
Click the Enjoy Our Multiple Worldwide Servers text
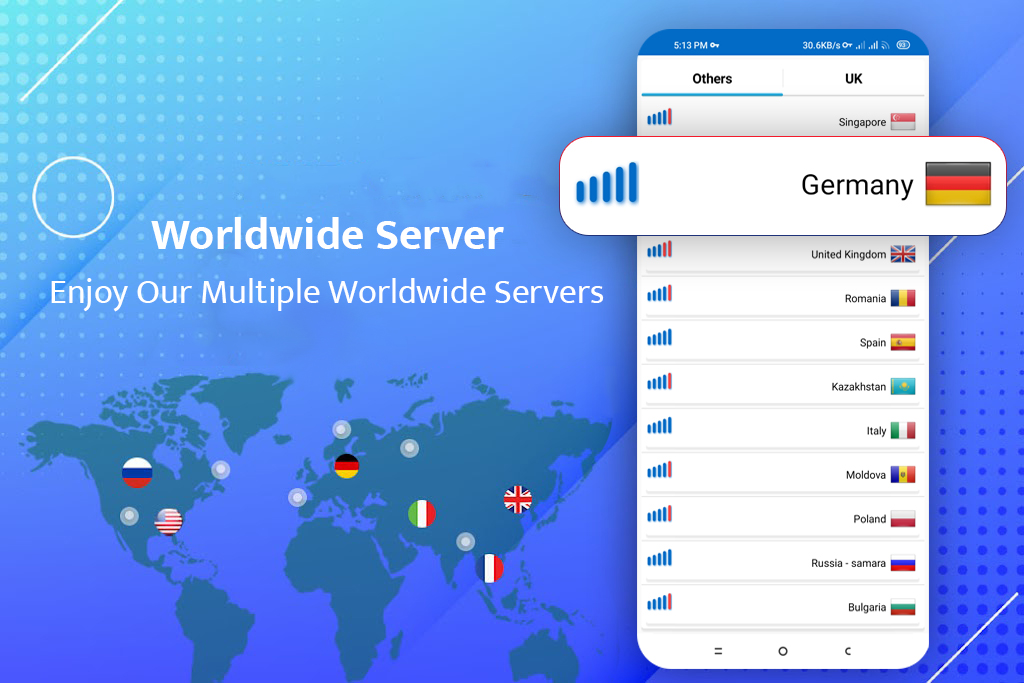point(327,292)
